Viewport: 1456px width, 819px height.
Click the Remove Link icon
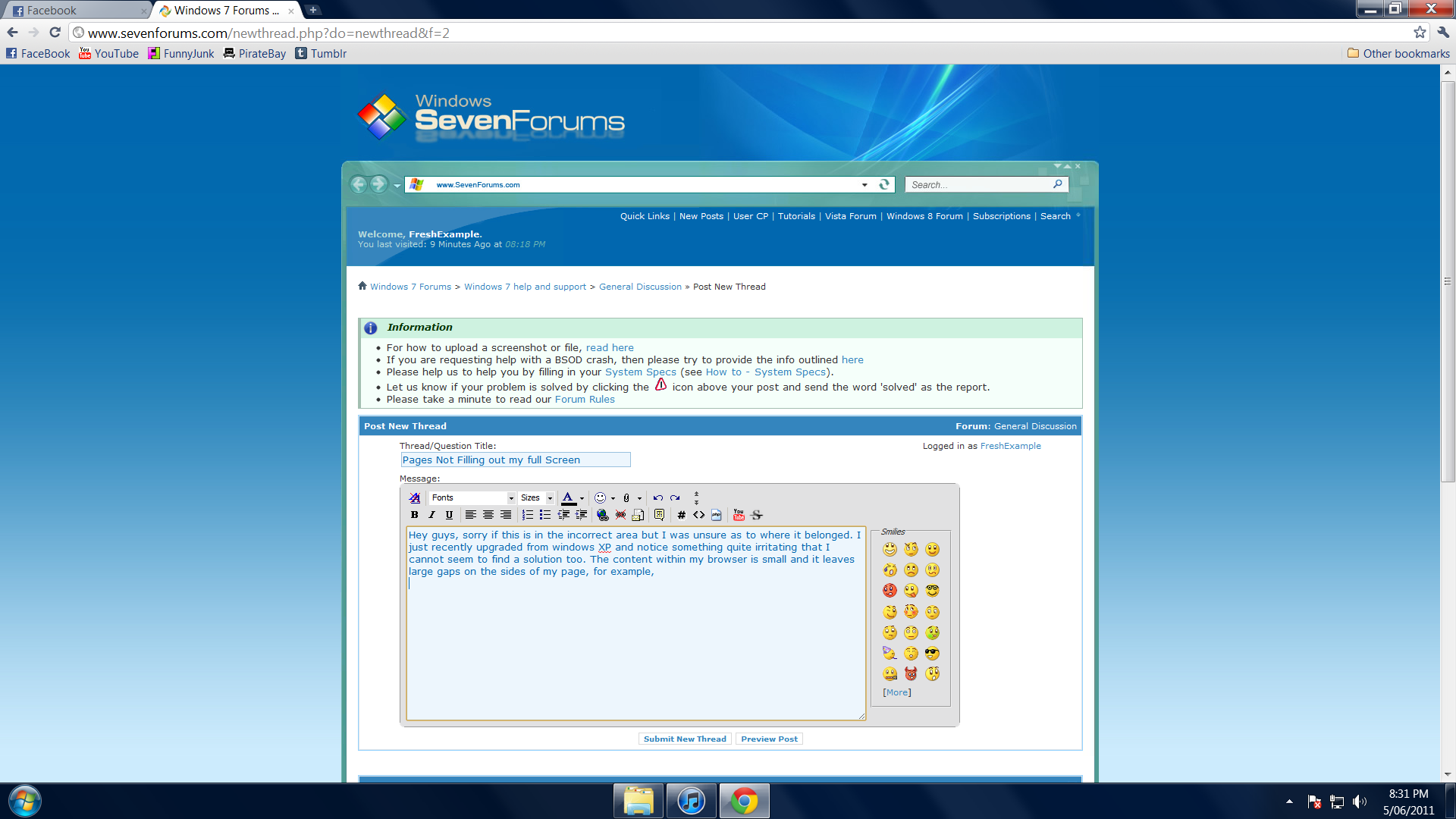click(620, 515)
